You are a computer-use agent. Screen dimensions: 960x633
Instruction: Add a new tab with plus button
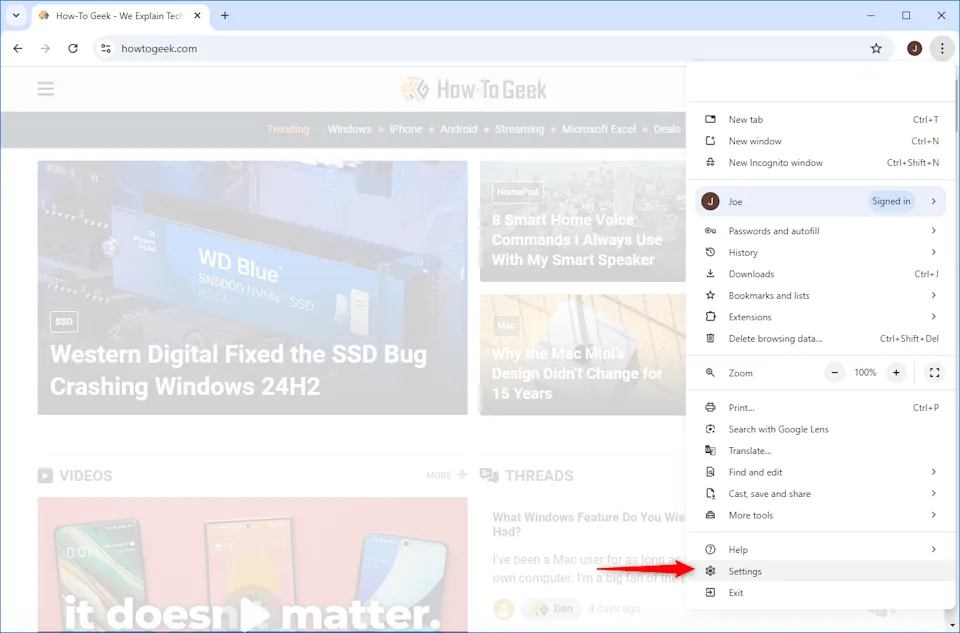225,16
